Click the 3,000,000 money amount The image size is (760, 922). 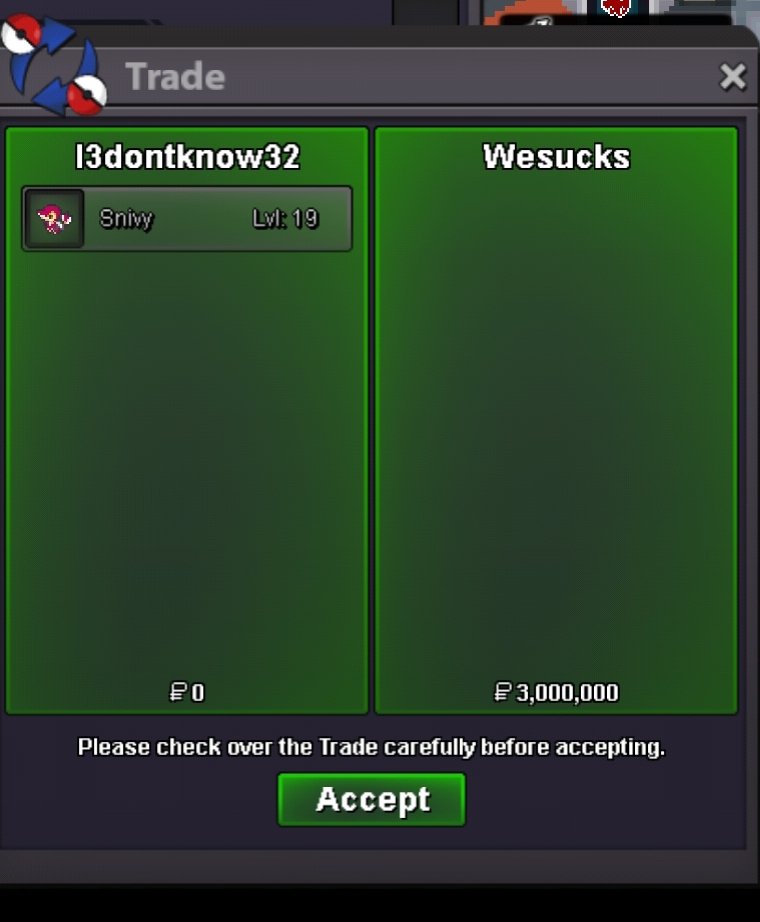coord(567,693)
